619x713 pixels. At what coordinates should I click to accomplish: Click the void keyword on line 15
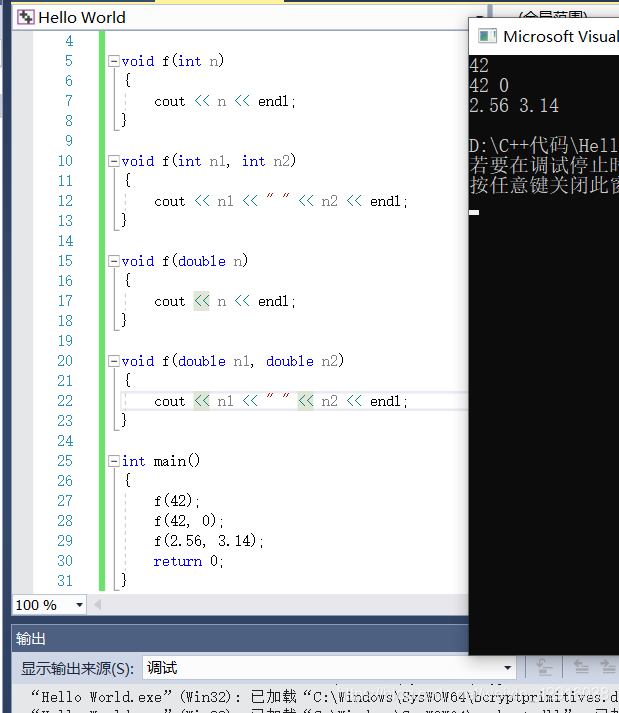coord(138,261)
